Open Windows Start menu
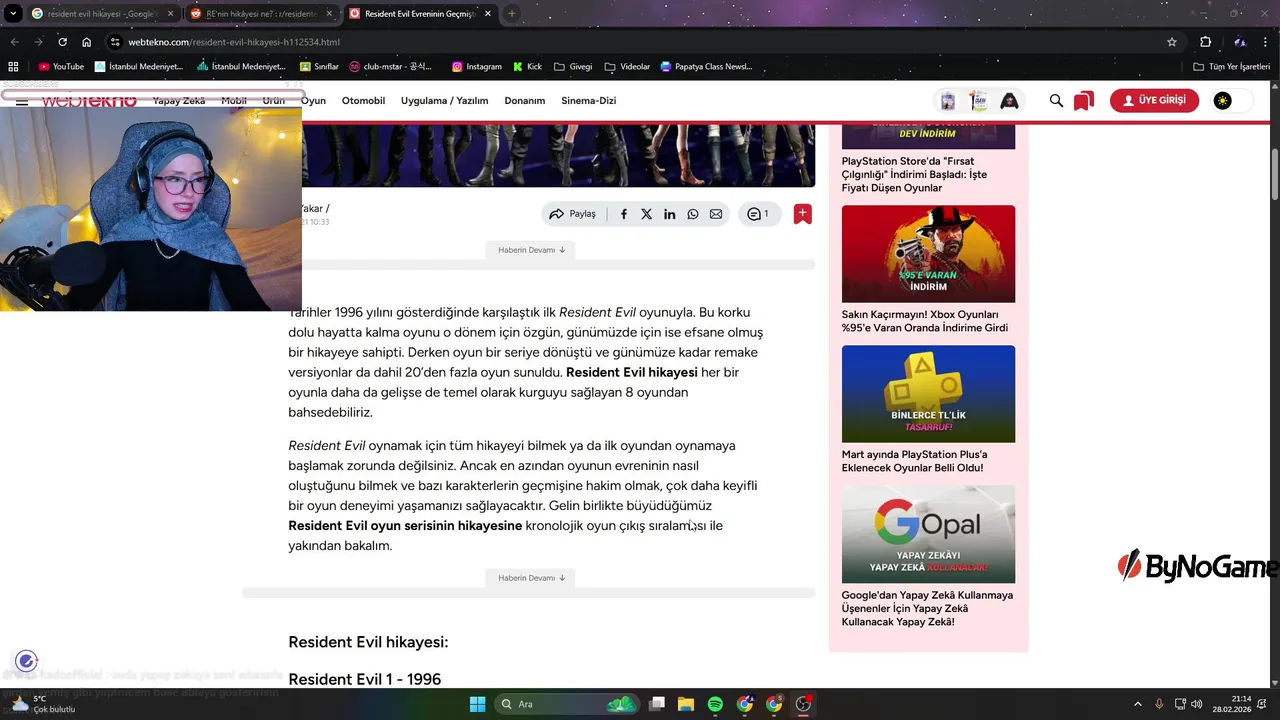Viewport: 1280px width, 720px height. pos(477,704)
